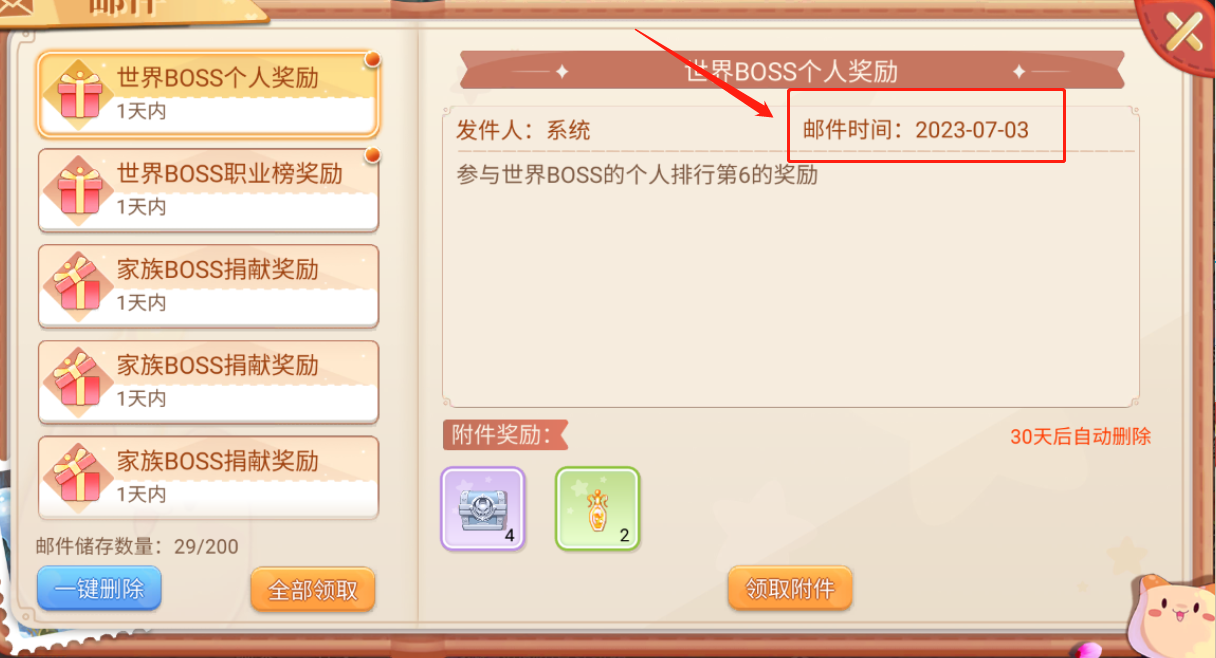Open the first 家族BOSS捐献奖励 mail
This screenshot has width=1216, height=658.
click(x=208, y=286)
